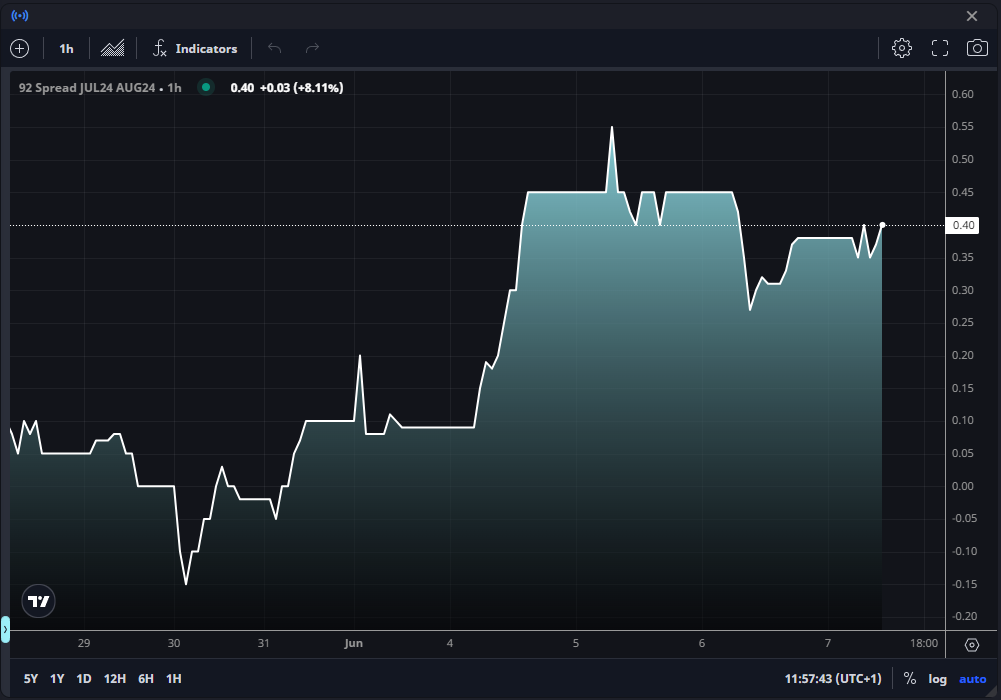Screen dimensions: 1001x700
Task: Undo the last chart action
Action: click(x=275, y=48)
